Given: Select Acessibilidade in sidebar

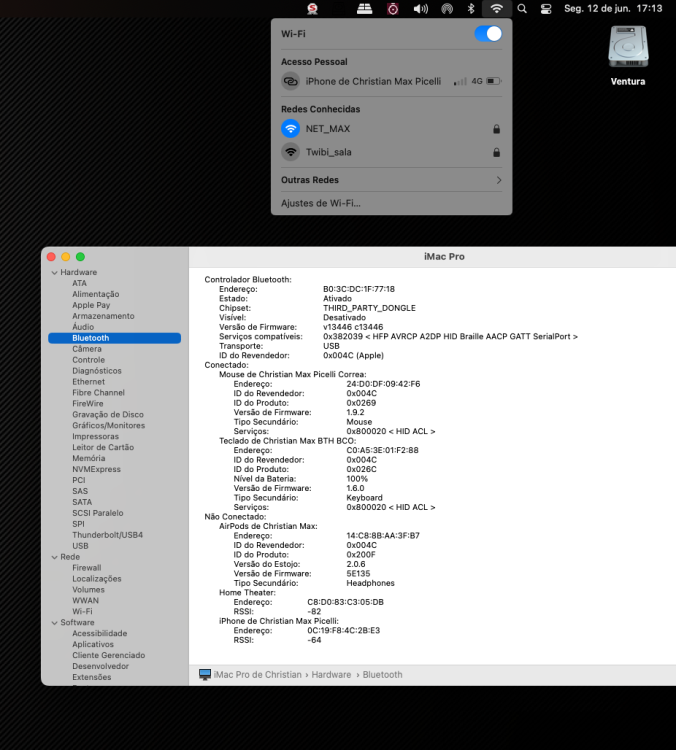Looking at the screenshot, I should pyautogui.click(x=100, y=633).
